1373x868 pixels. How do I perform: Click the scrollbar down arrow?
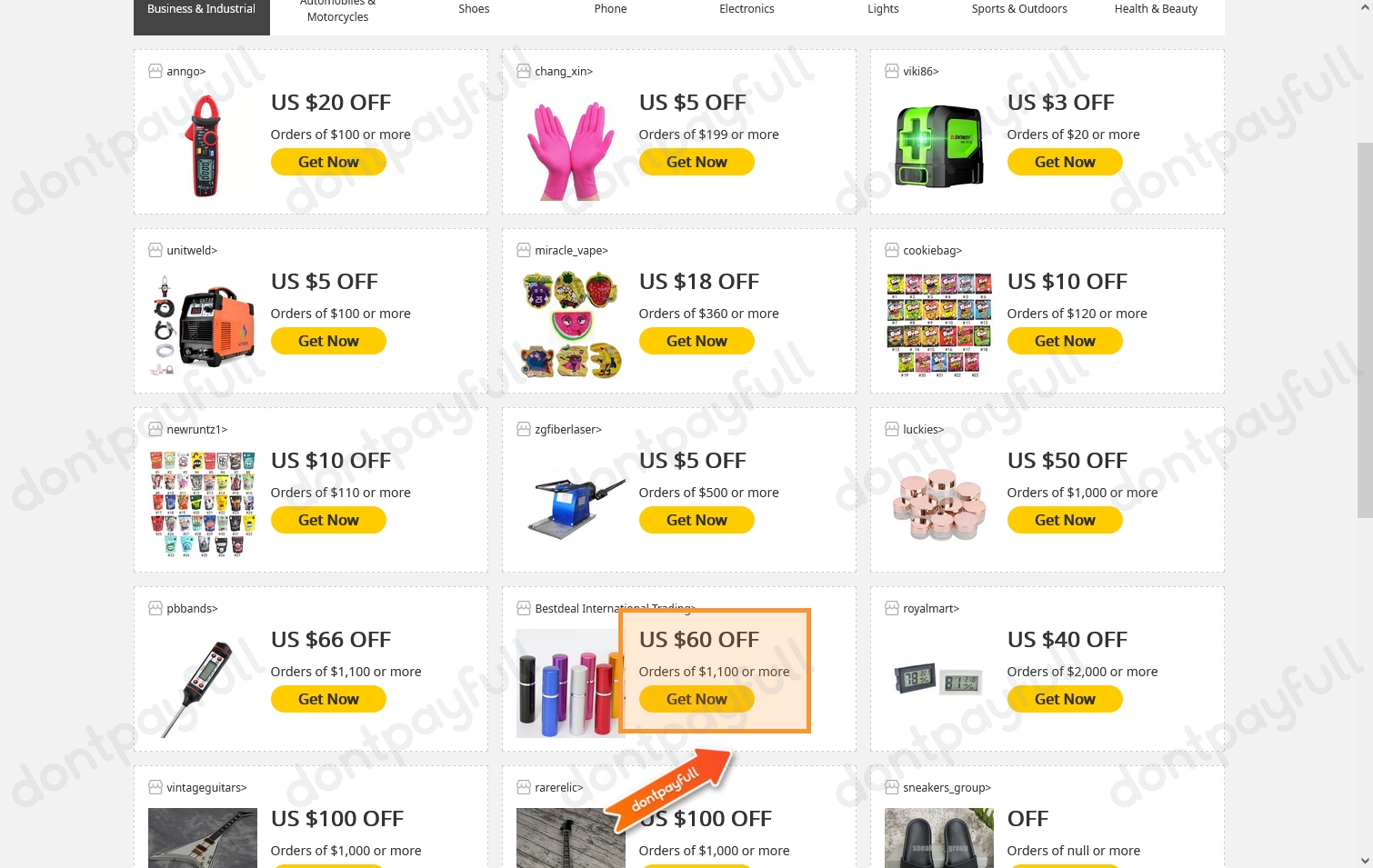[1365, 860]
